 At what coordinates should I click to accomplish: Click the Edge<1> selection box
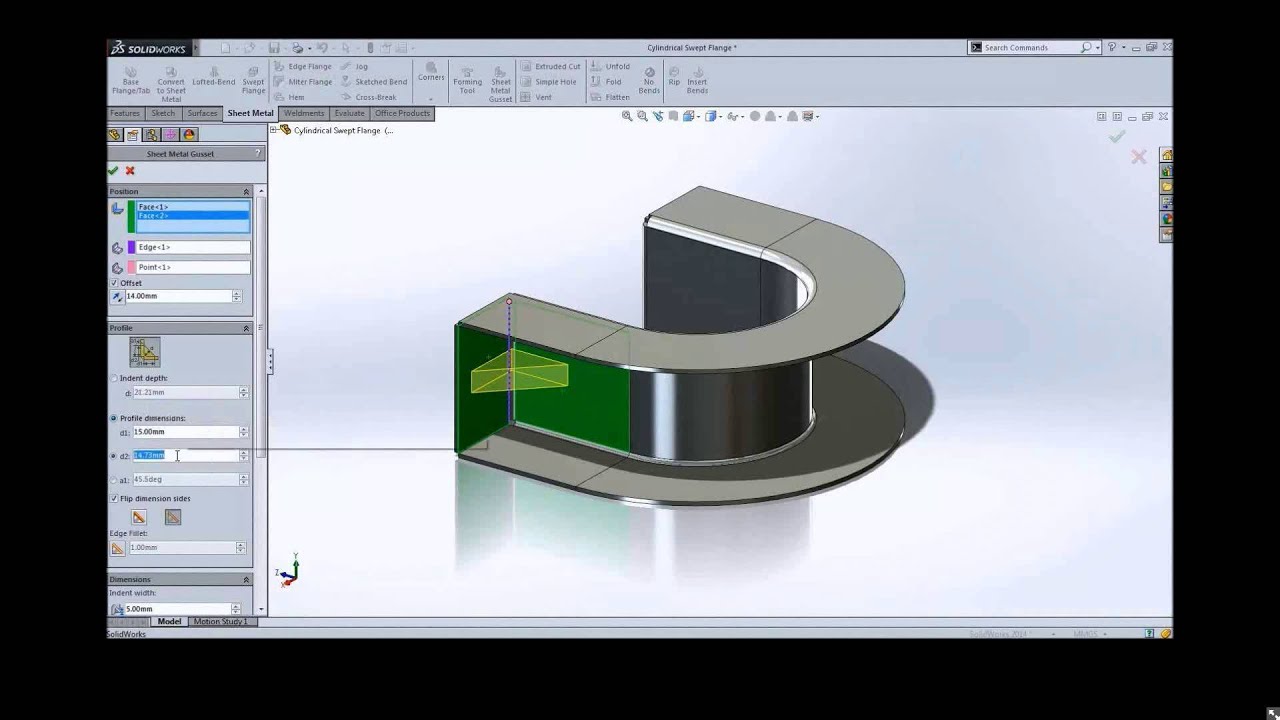click(193, 247)
